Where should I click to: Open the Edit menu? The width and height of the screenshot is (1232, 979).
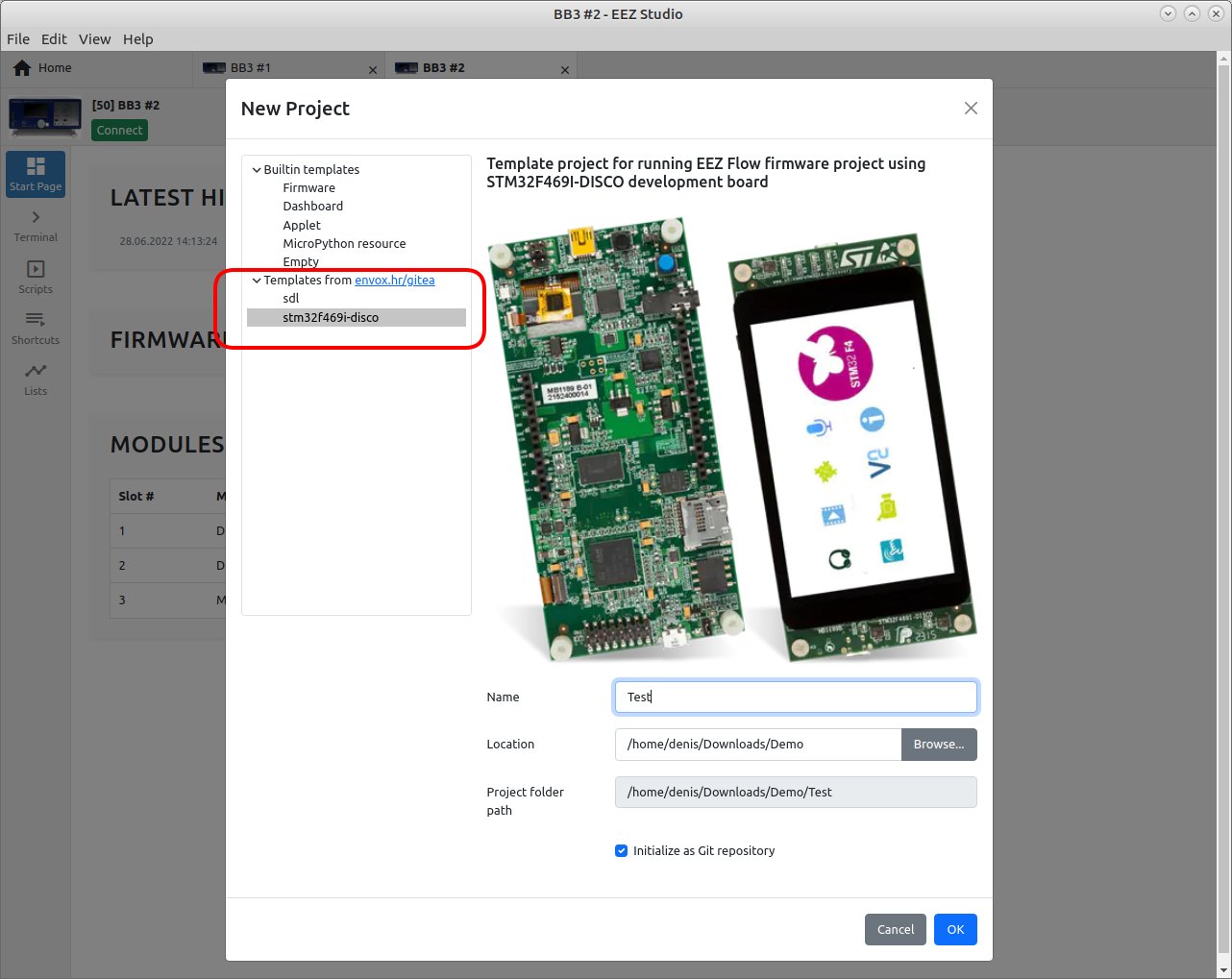[54, 39]
